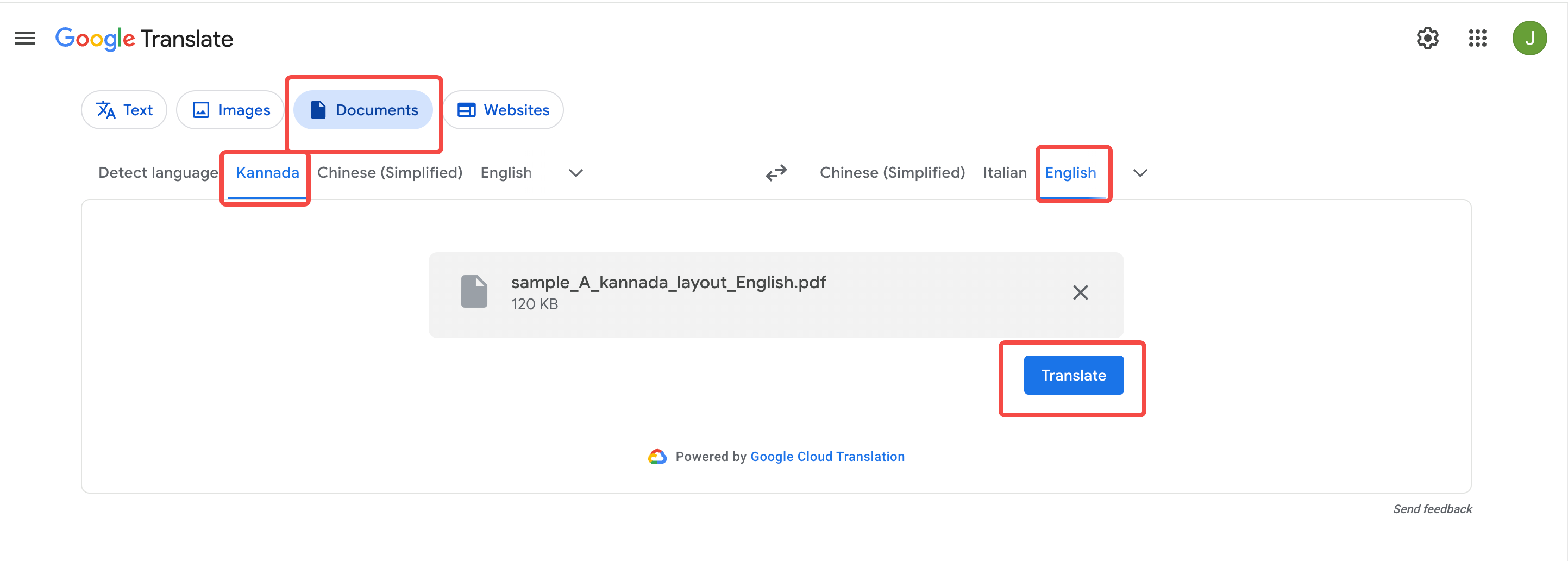Select Chinese (Simplified) as source language

pyautogui.click(x=390, y=173)
